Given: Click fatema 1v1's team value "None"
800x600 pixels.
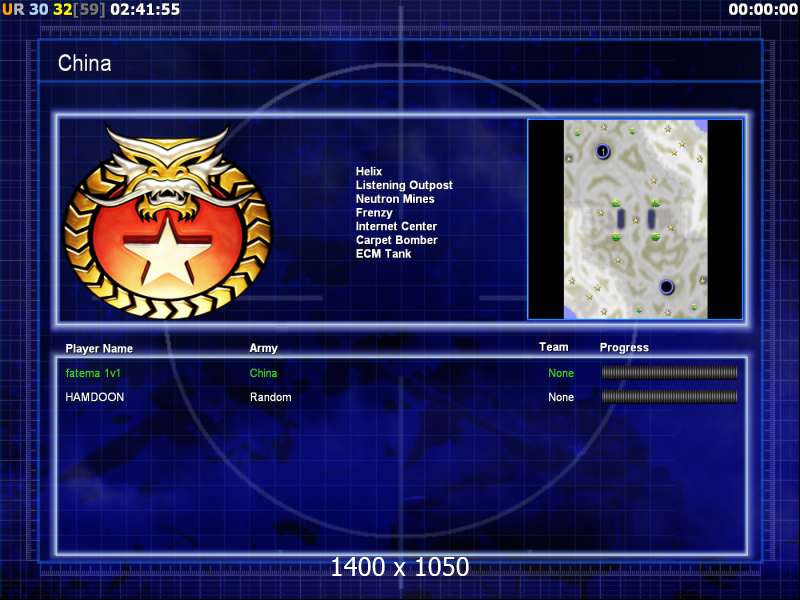Looking at the screenshot, I should point(561,373).
